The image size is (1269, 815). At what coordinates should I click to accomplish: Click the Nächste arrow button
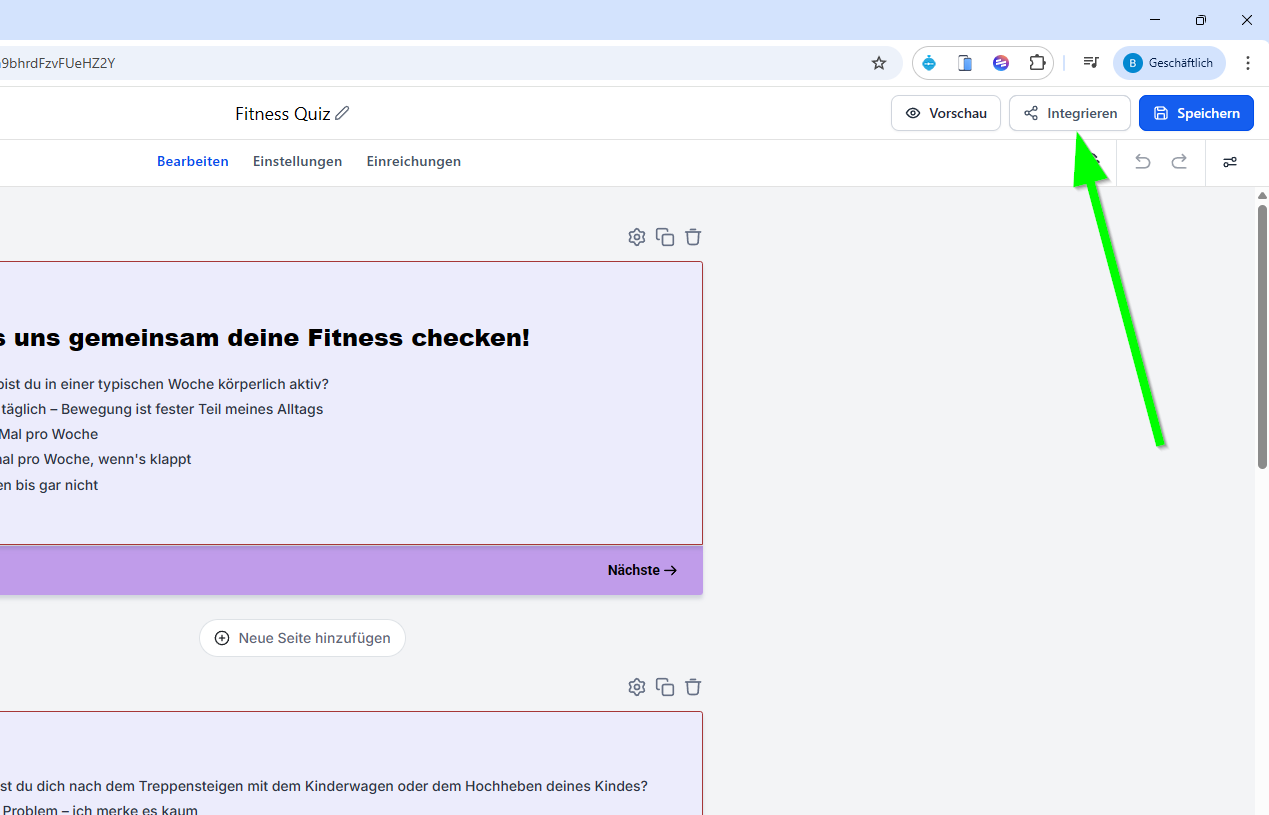click(x=643, y=570)
